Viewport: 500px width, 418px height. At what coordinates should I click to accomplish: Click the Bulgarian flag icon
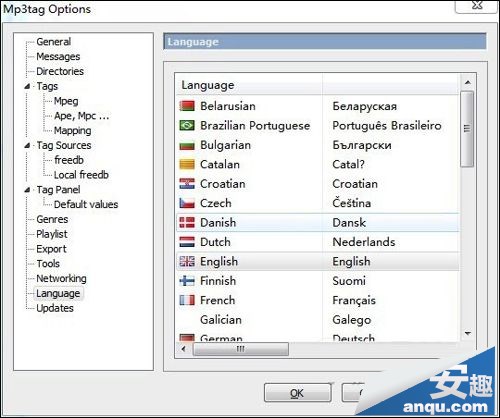pos(187,145)
